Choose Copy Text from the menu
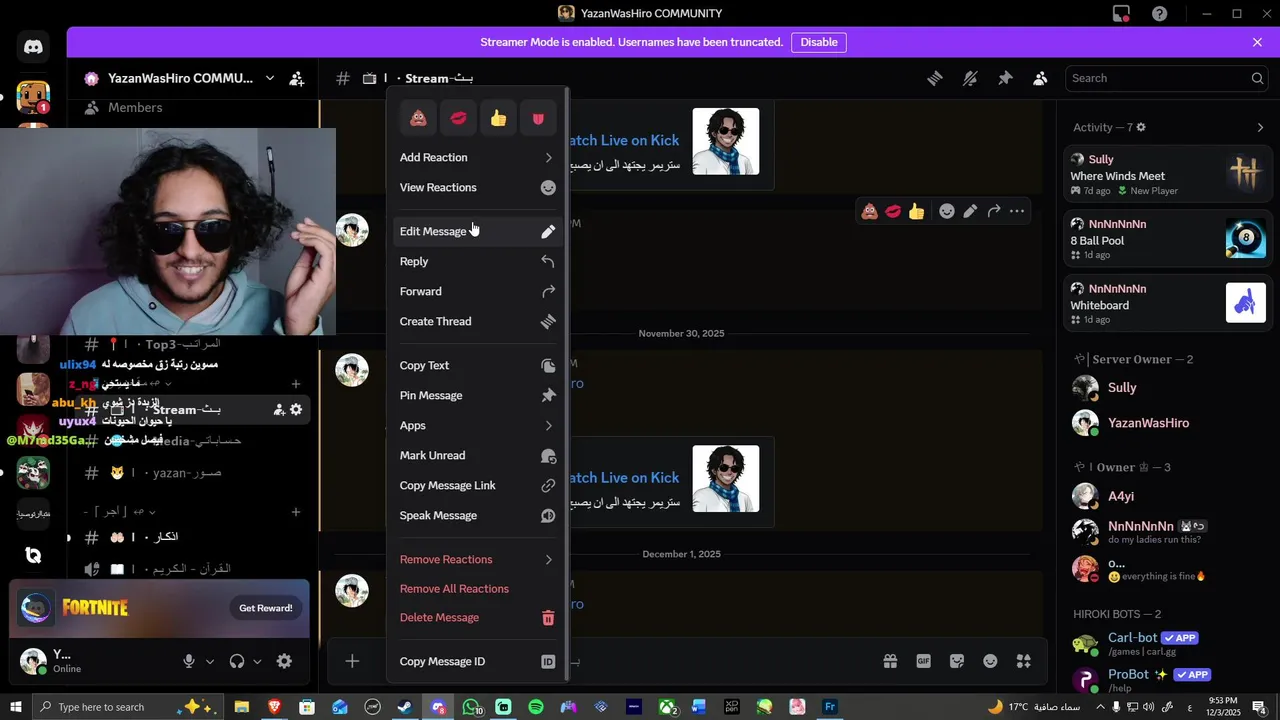Screen dimensions: 1280x720 click(x=477, y=365)
